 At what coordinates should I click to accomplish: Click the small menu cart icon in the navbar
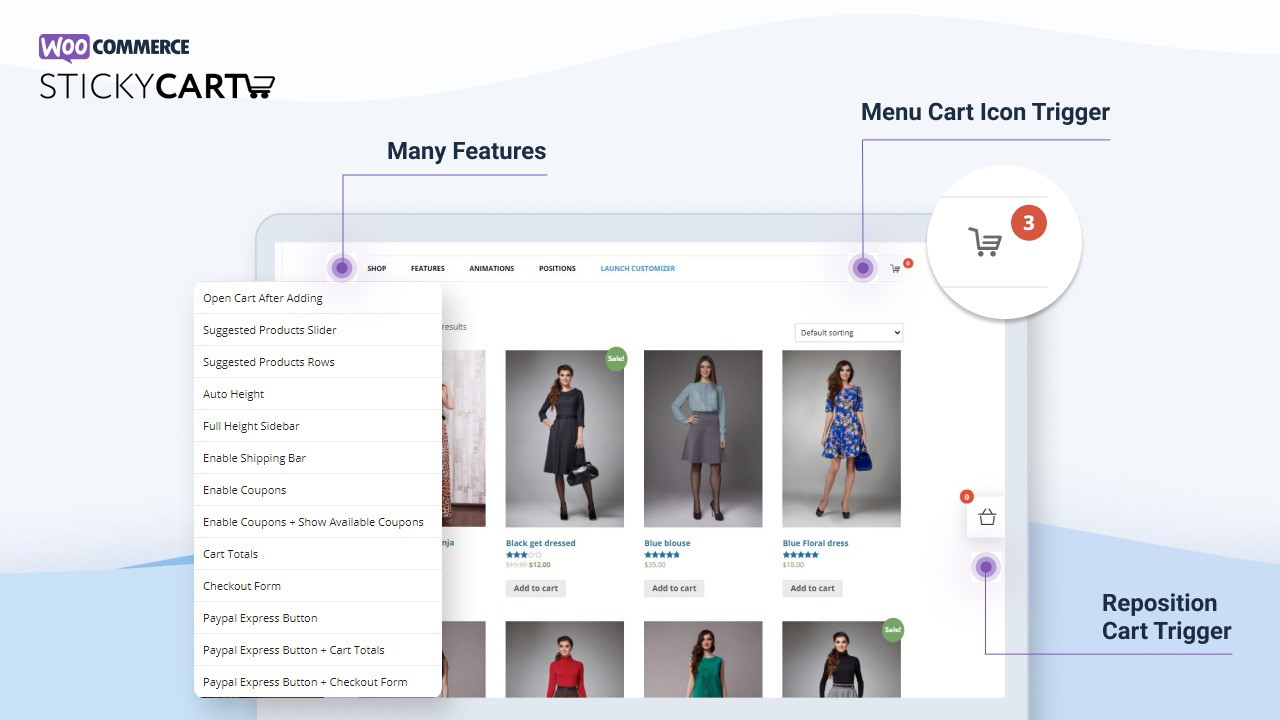coord(895,268)
